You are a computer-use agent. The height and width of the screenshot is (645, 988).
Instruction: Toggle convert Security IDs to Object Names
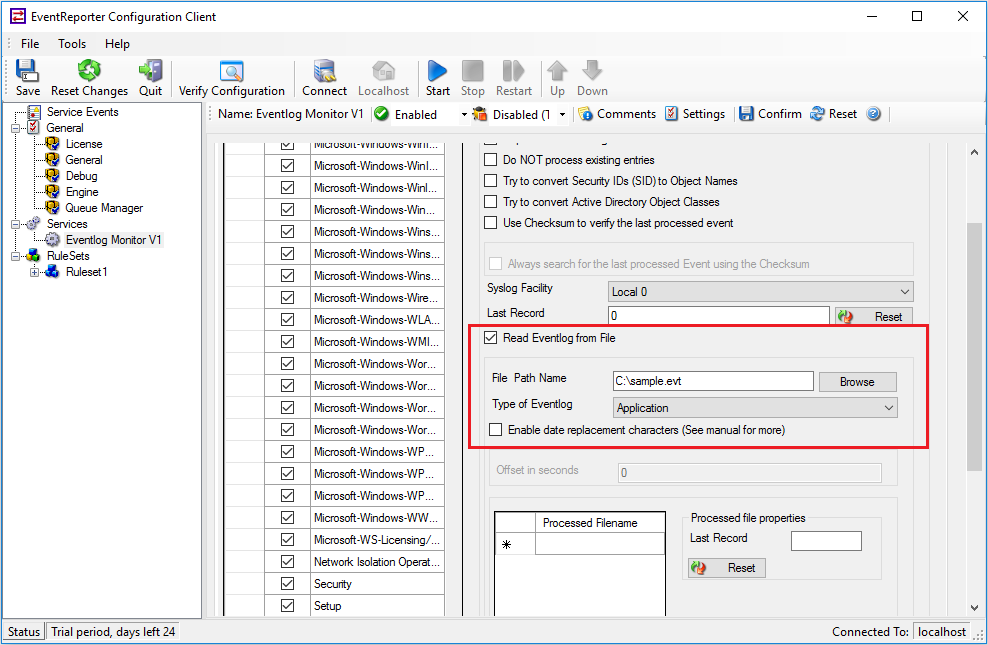490,181
